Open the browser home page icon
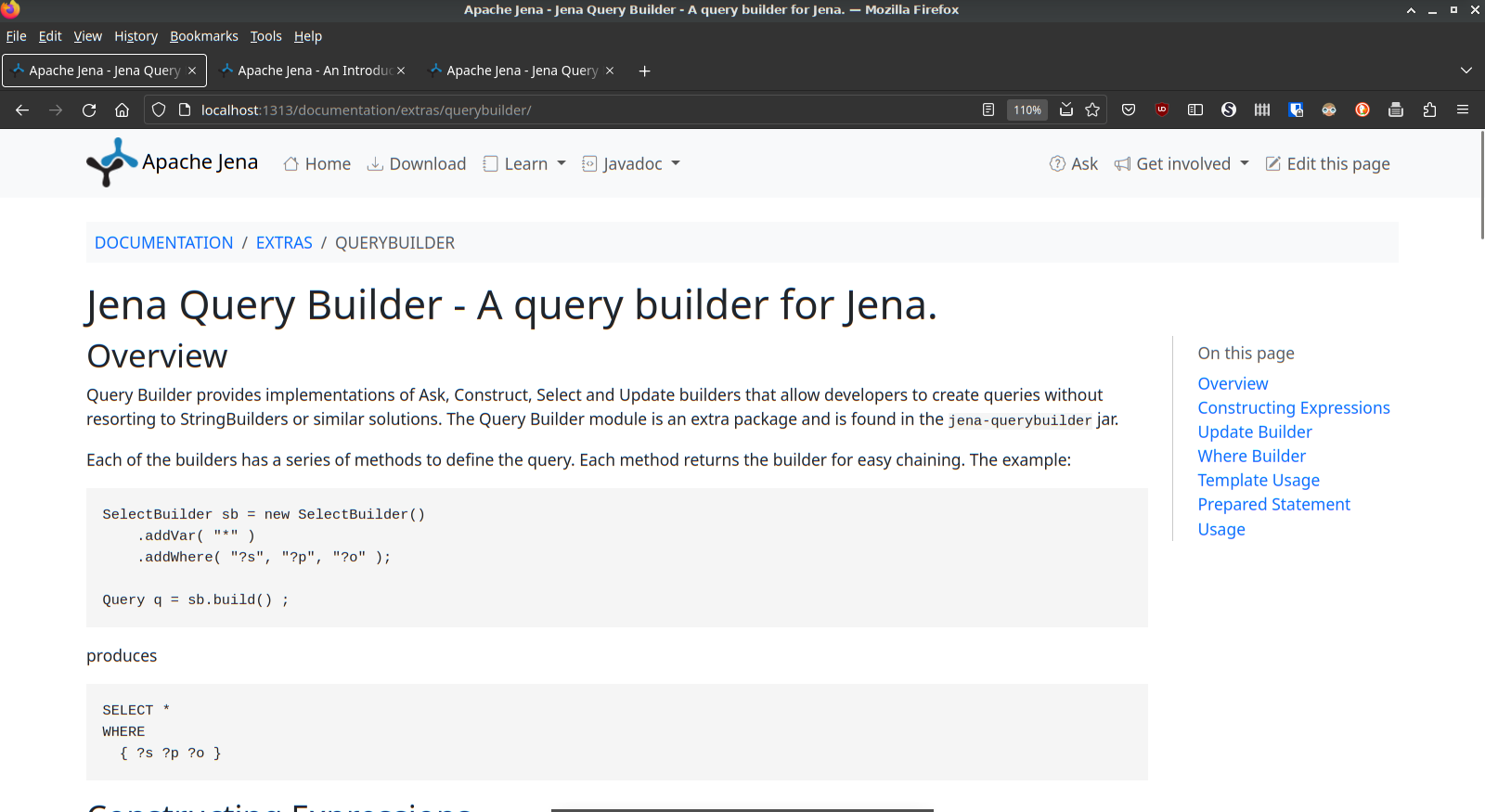 click(x=122, y=110)
